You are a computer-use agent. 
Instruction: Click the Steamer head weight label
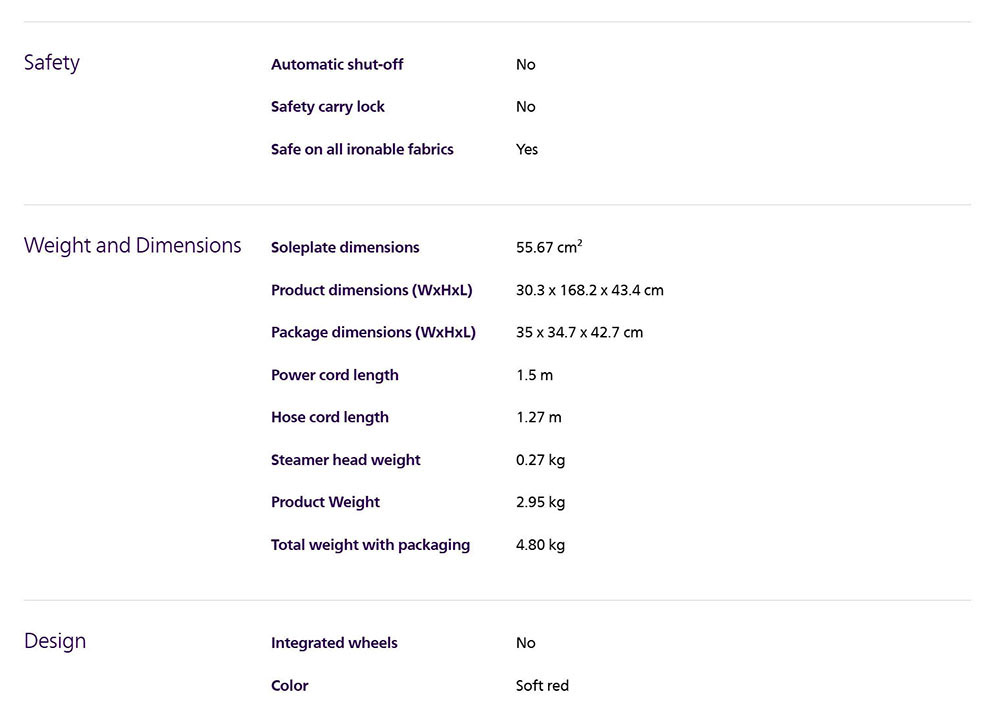click(x=346, y=460)
